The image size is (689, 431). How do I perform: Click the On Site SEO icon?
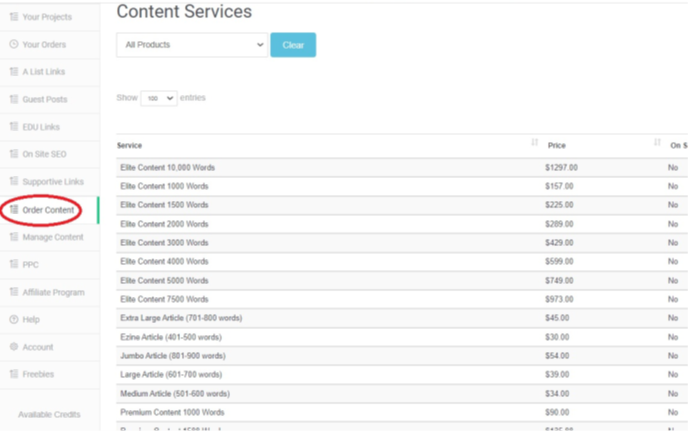coord(13,154)
